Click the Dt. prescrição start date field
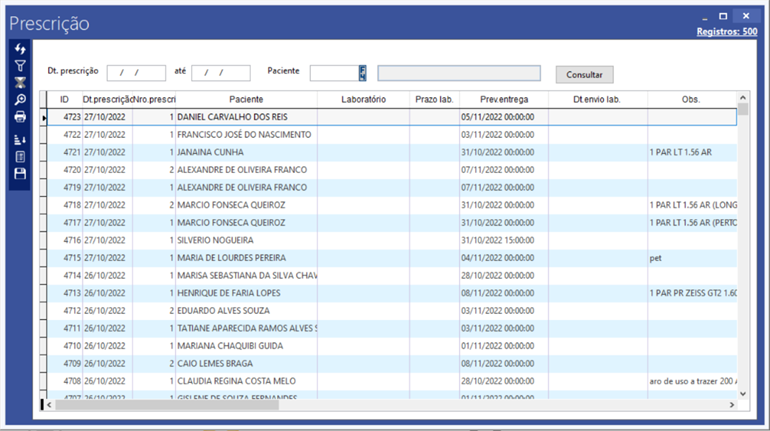 (x=136, y=73)
